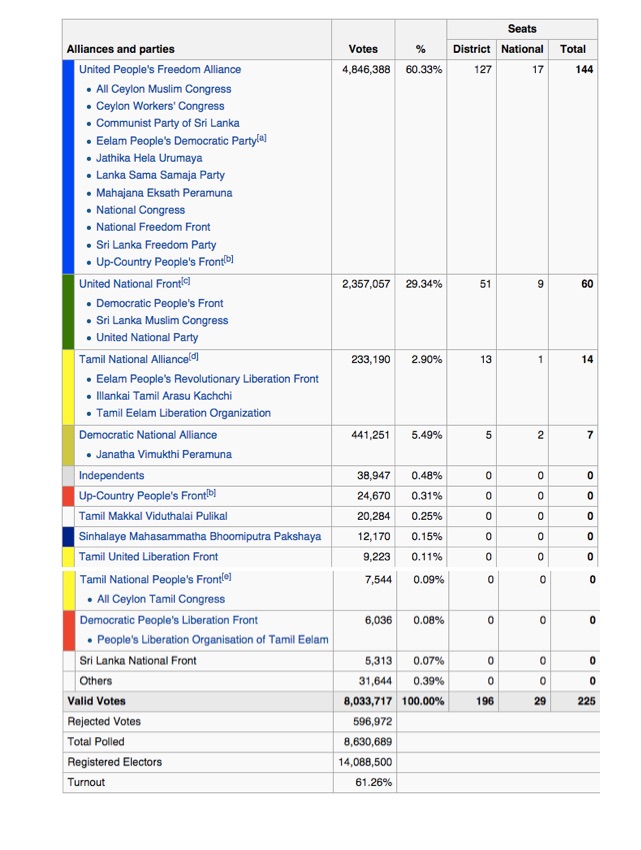Select the Seats header cell
The width and height of the screenshot is (641, 850).
pos(522,29)
